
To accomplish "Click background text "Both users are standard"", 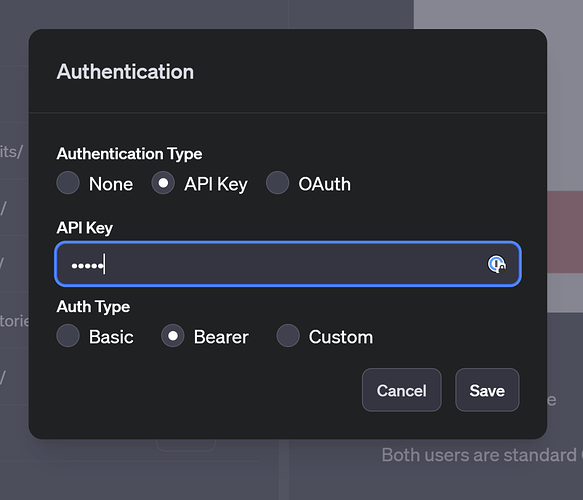I will [479, 455].
